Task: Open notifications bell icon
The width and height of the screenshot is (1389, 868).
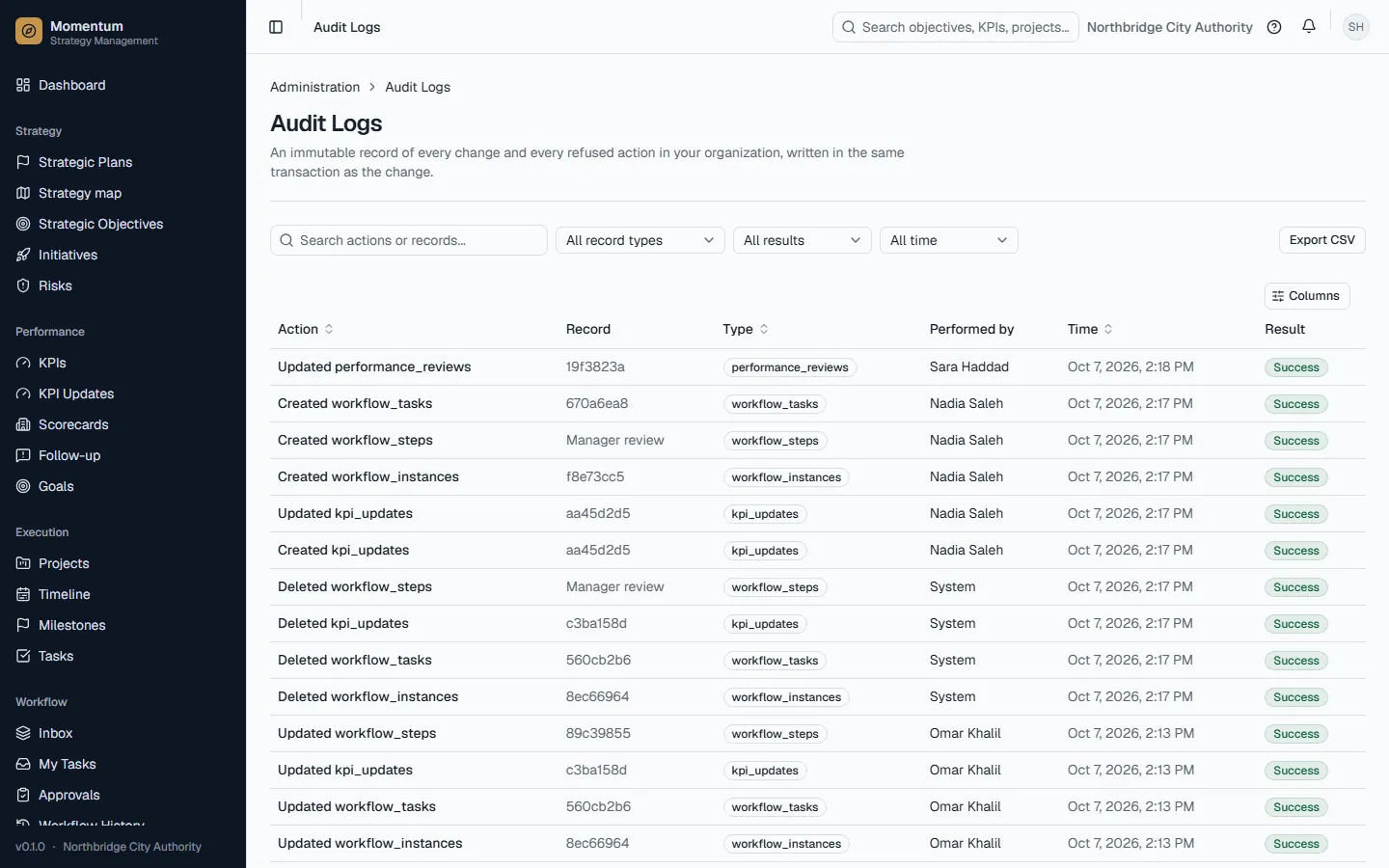Action: [x=1309, y=27]
